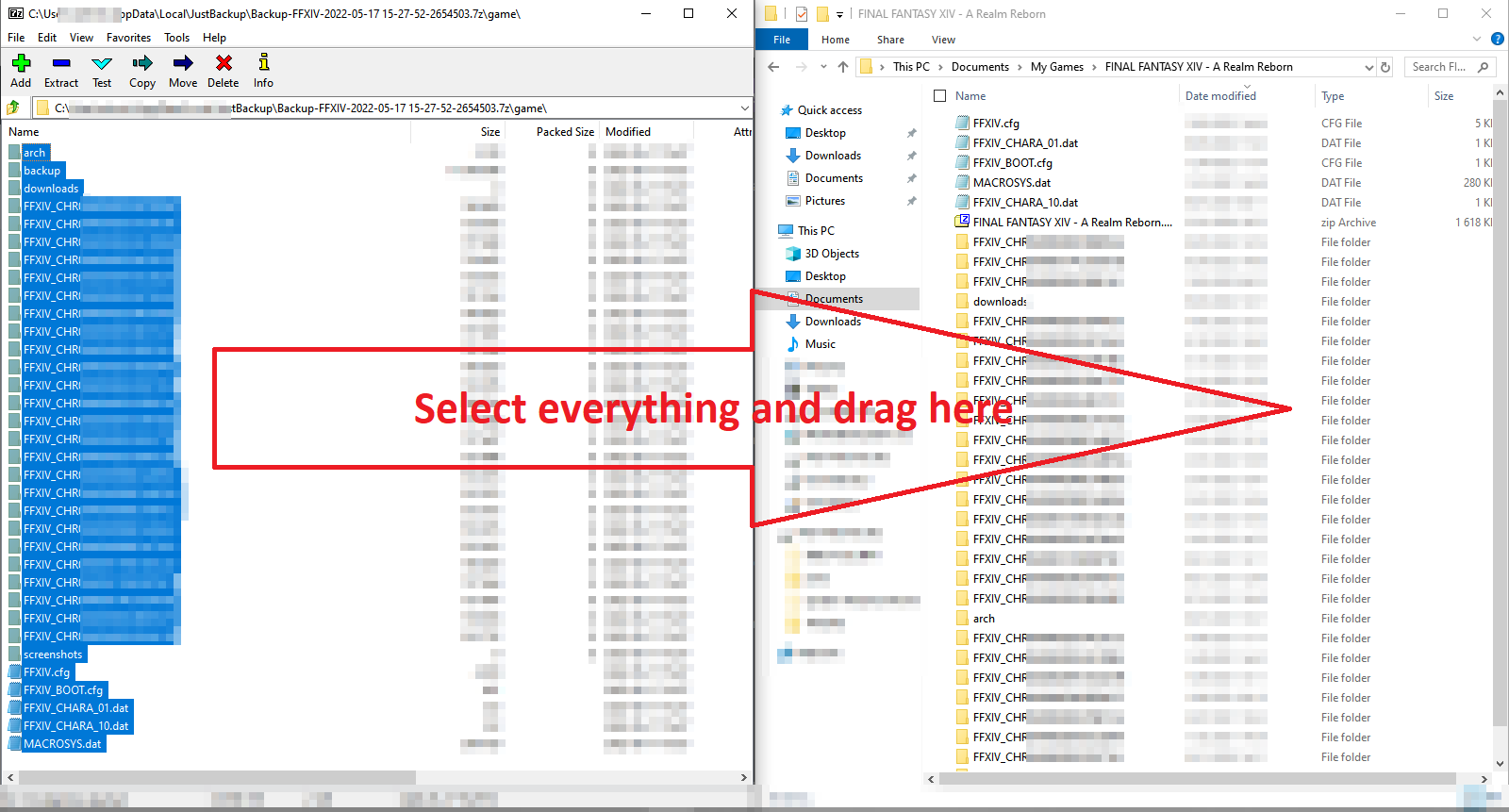Open Customize Quick Access Toolbar dropdown
Viewport: 1509px width, 812px height.
(839, 15)
